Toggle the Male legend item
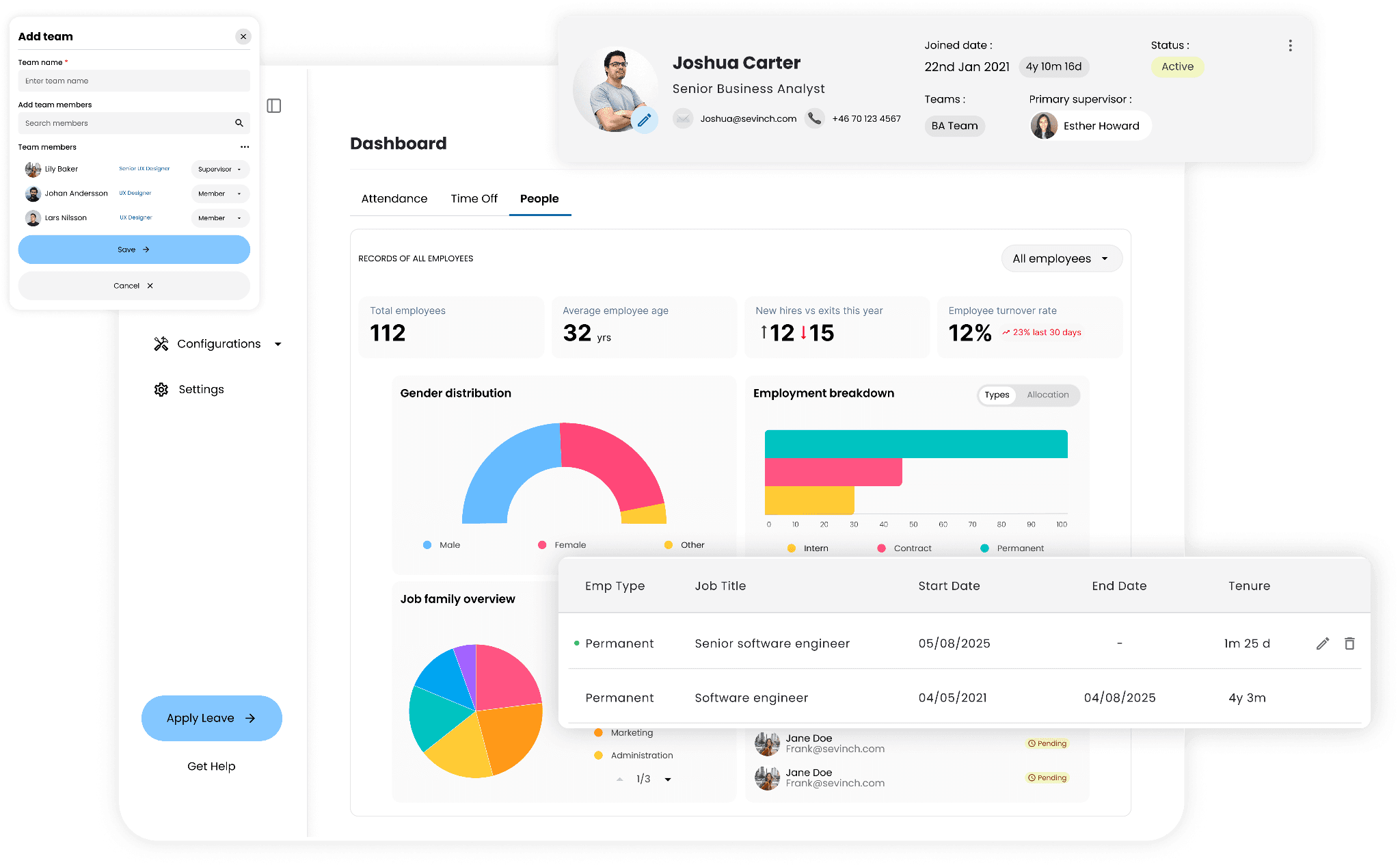The width and height of the screenshot is (1400, 865). click(x=442, y=546)
